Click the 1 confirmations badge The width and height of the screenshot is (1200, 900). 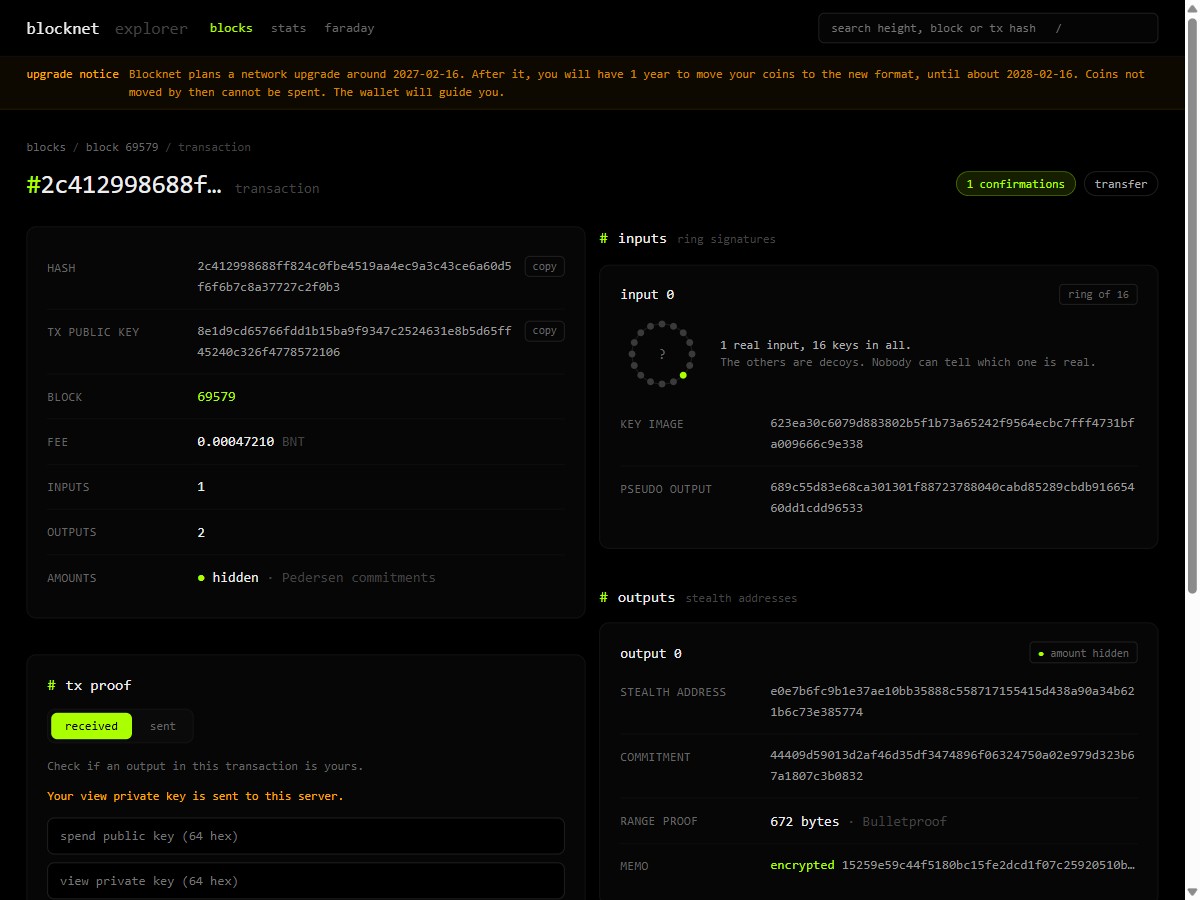point(1015,184)
